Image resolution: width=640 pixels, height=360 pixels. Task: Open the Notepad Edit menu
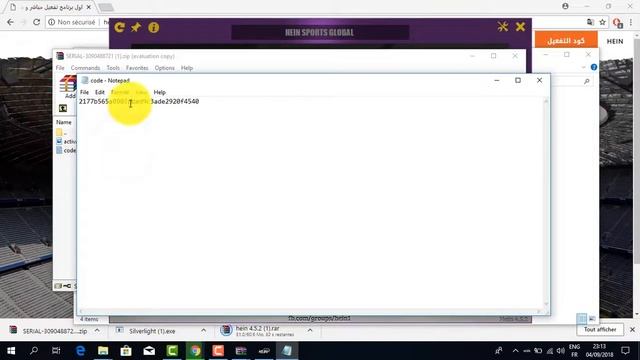click(x=100, y=92)
